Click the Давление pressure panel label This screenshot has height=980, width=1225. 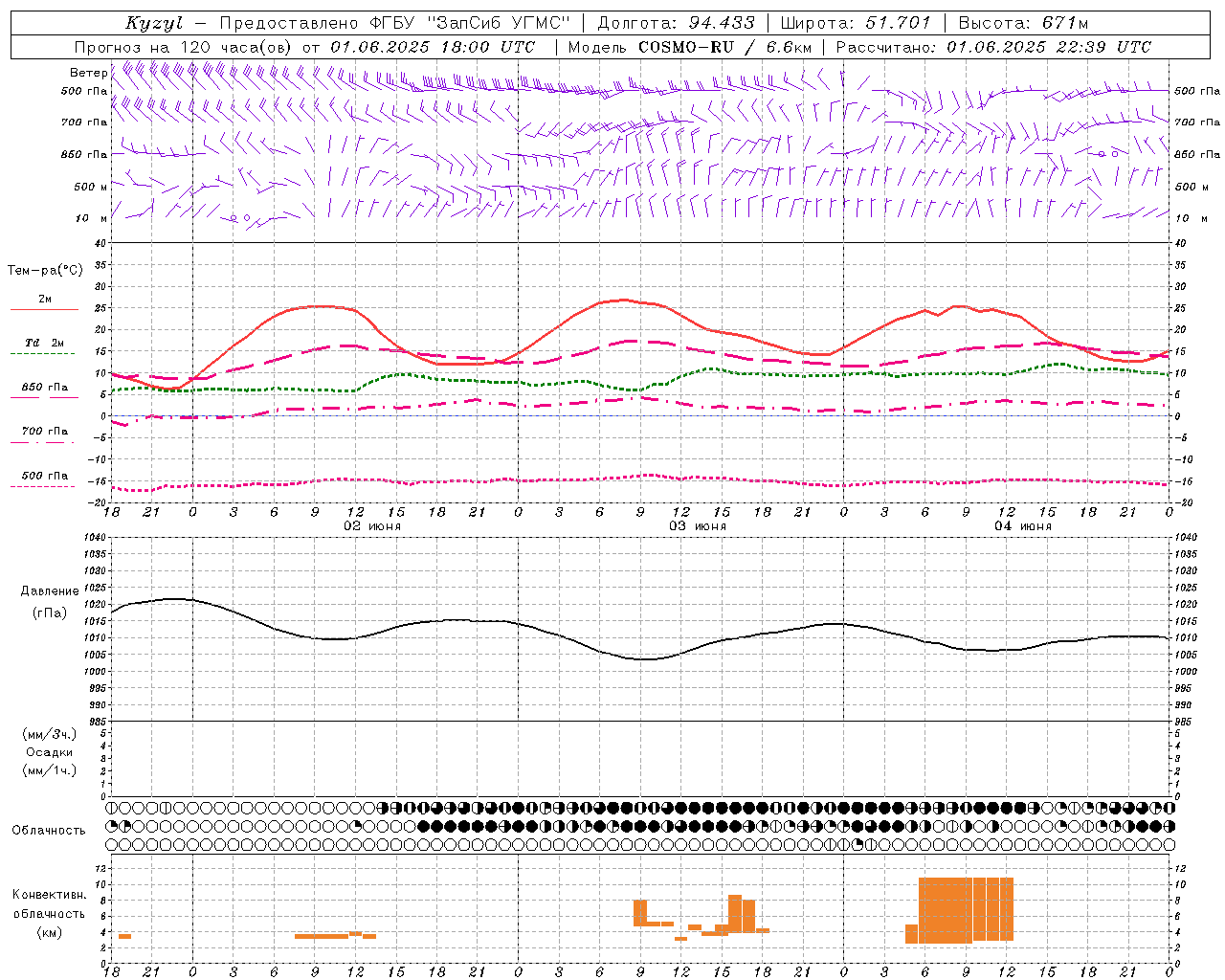(x=50, y=591)
